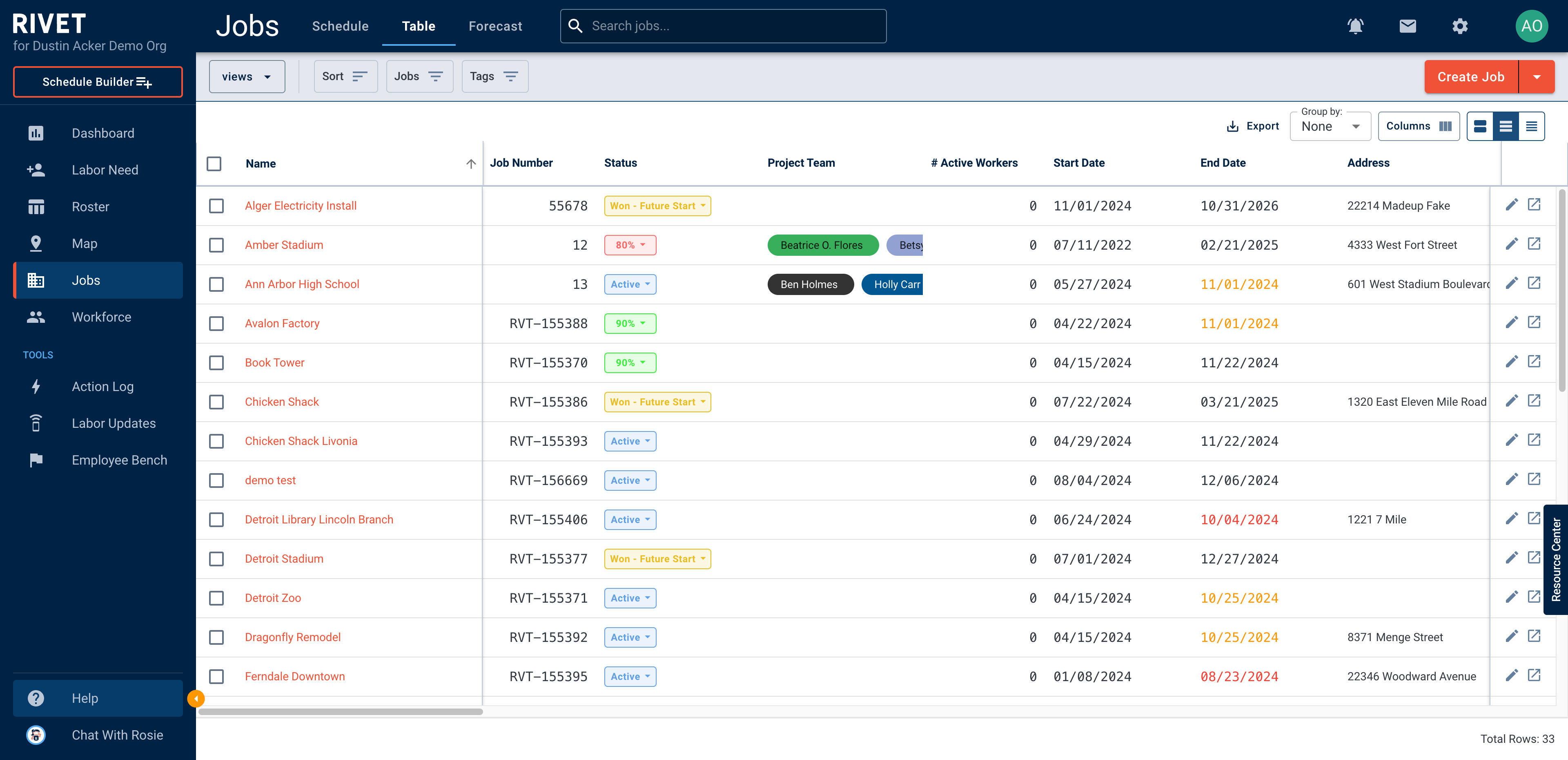The image size is (1568, 760).
Task: Check the Chicken Shack row checkbox
Action: click(x=216, y=402)
